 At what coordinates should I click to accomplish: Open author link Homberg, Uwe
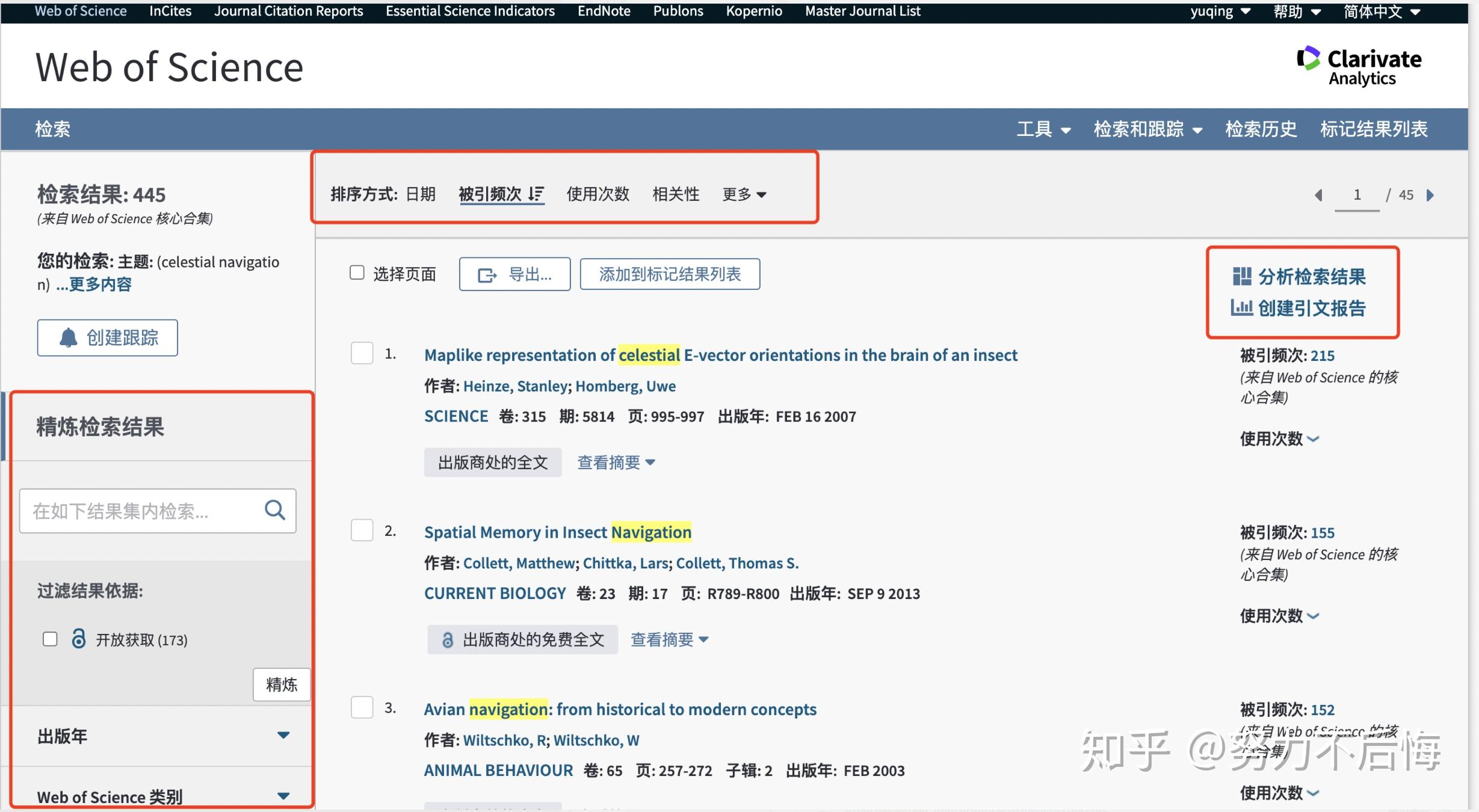click(x=626, y=386)
